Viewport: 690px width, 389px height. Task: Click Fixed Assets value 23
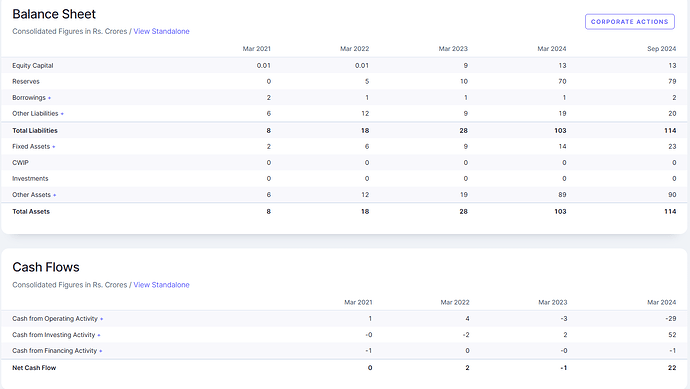(x=672, y=147)
